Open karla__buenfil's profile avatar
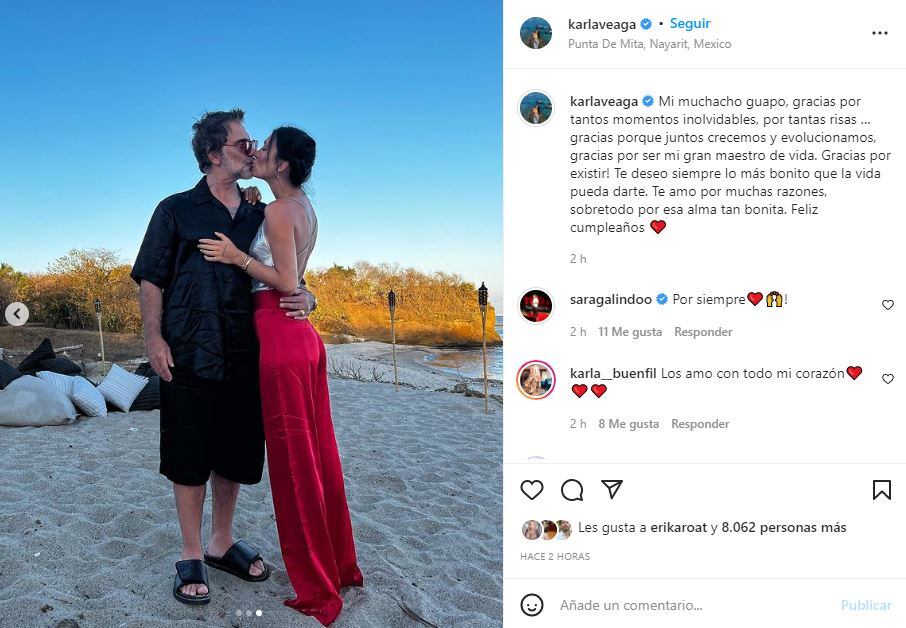906x628 pixels. [536, 380]
